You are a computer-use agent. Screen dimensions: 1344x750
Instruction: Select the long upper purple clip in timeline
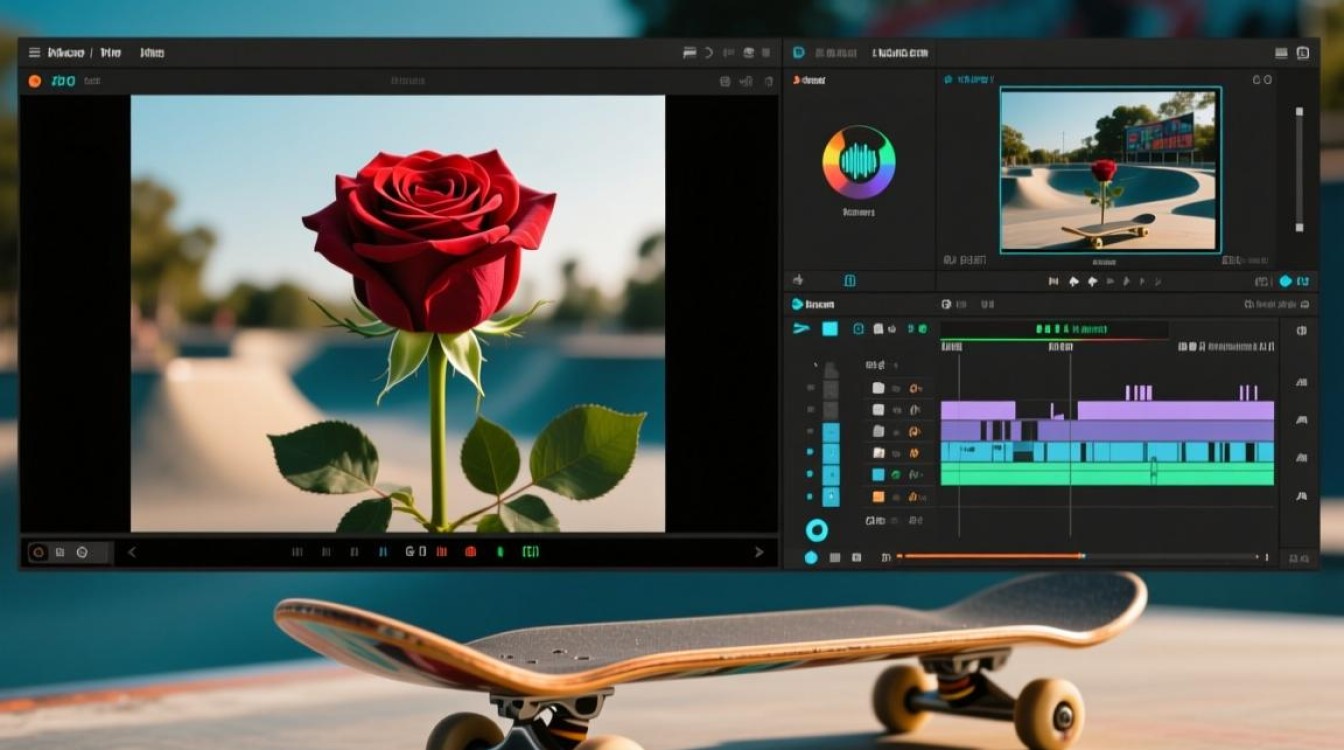point(1175,410)
